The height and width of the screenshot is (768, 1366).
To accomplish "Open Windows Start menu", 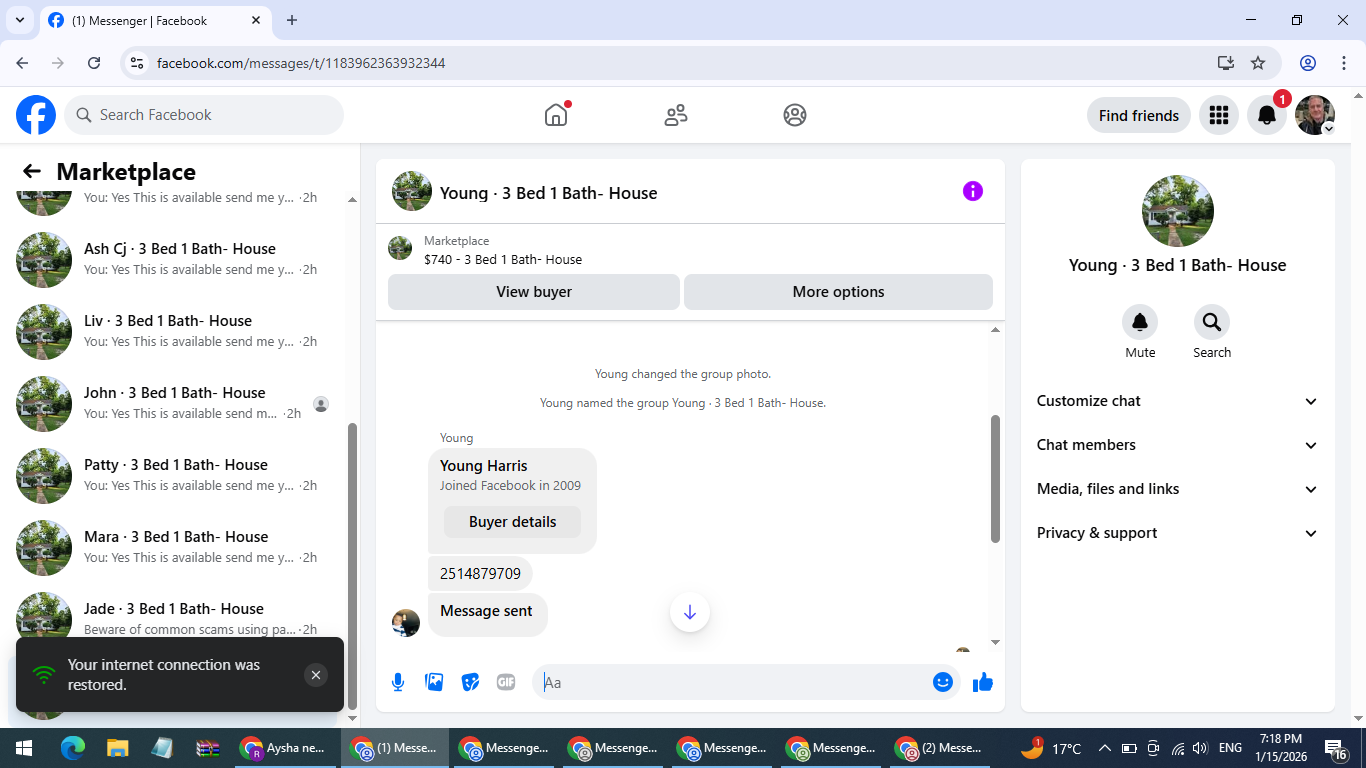I will 24,748.
